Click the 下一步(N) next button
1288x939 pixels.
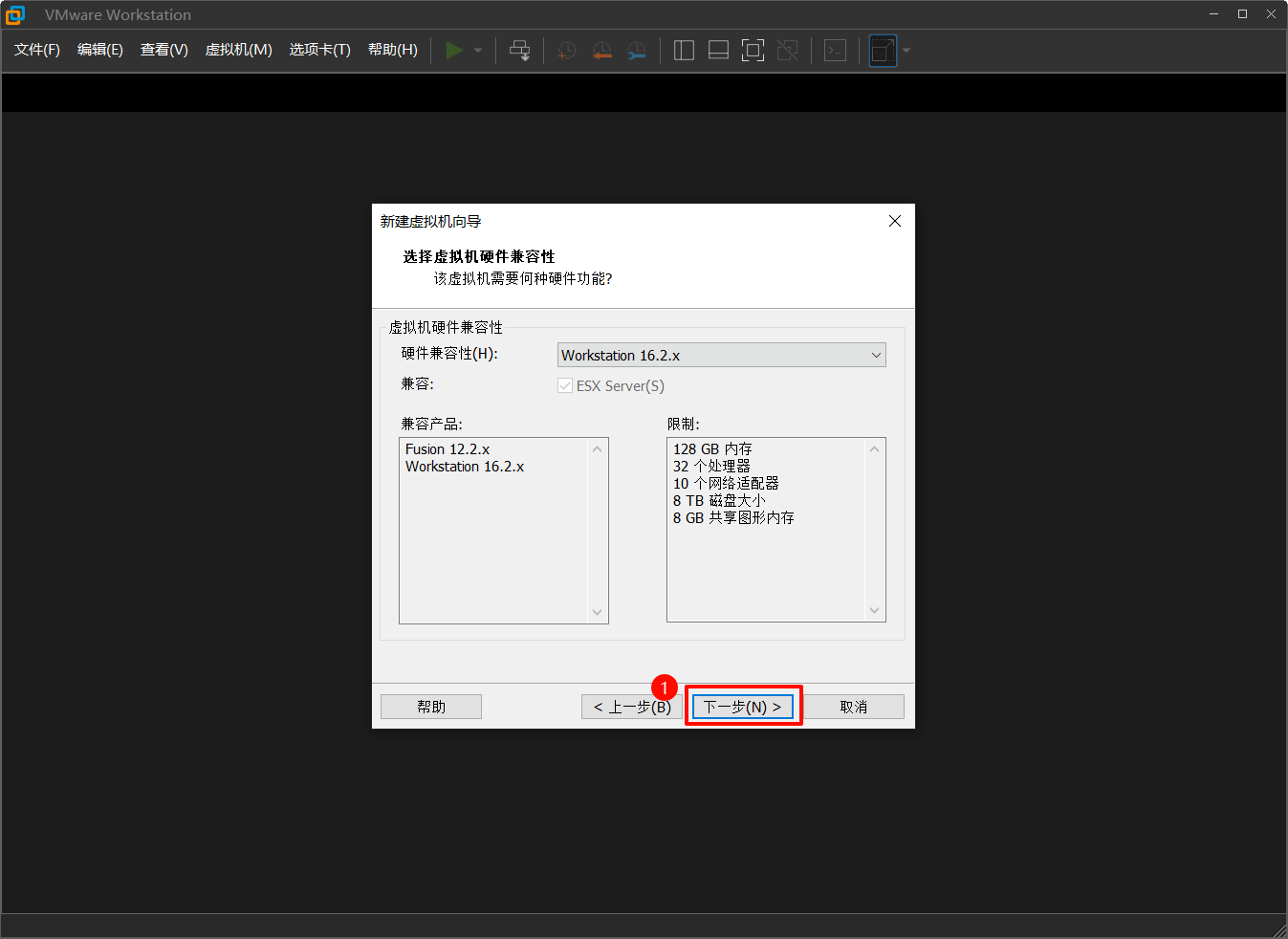743,707
